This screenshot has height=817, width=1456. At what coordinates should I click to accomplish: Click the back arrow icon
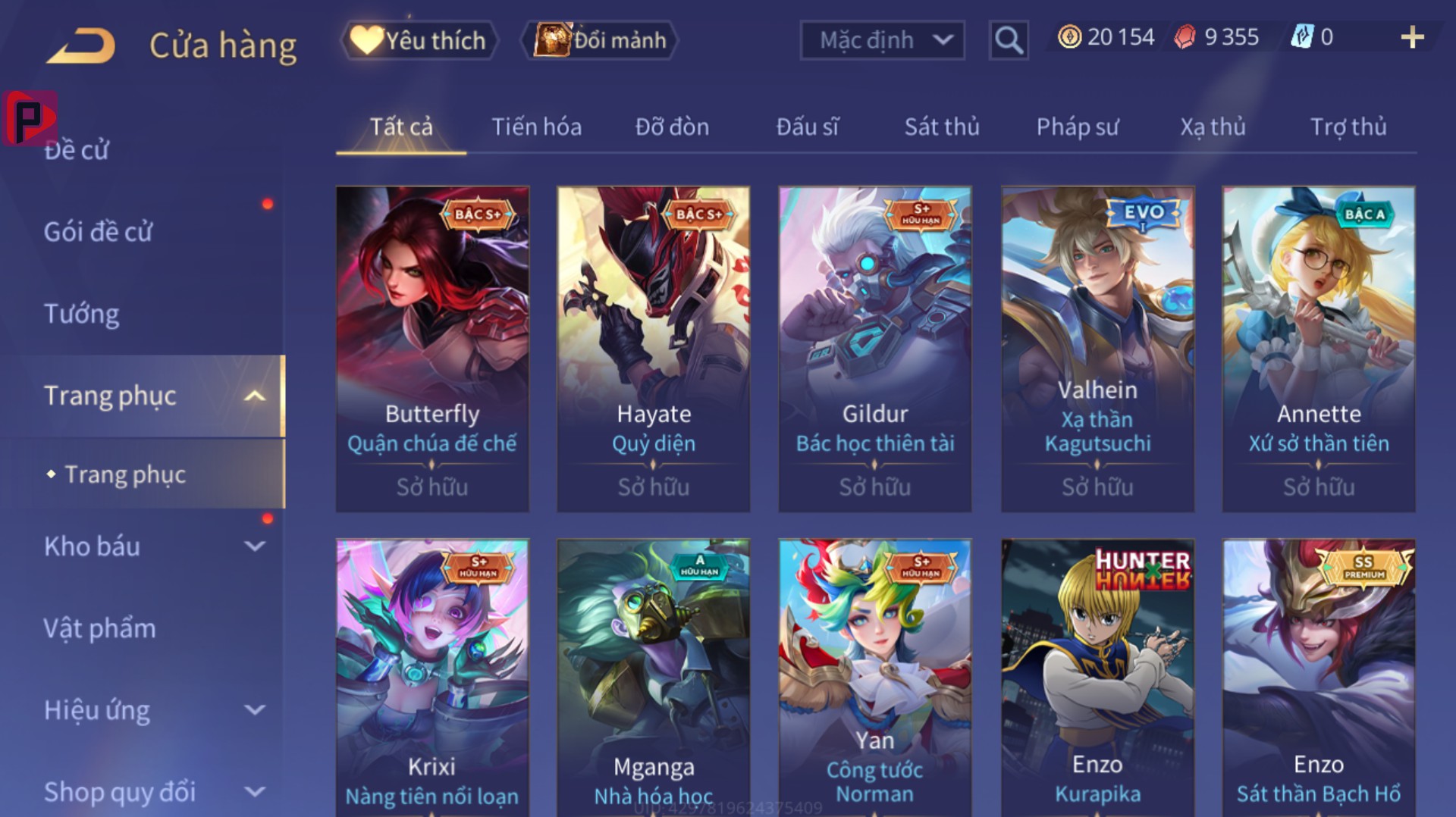(80, 45)
